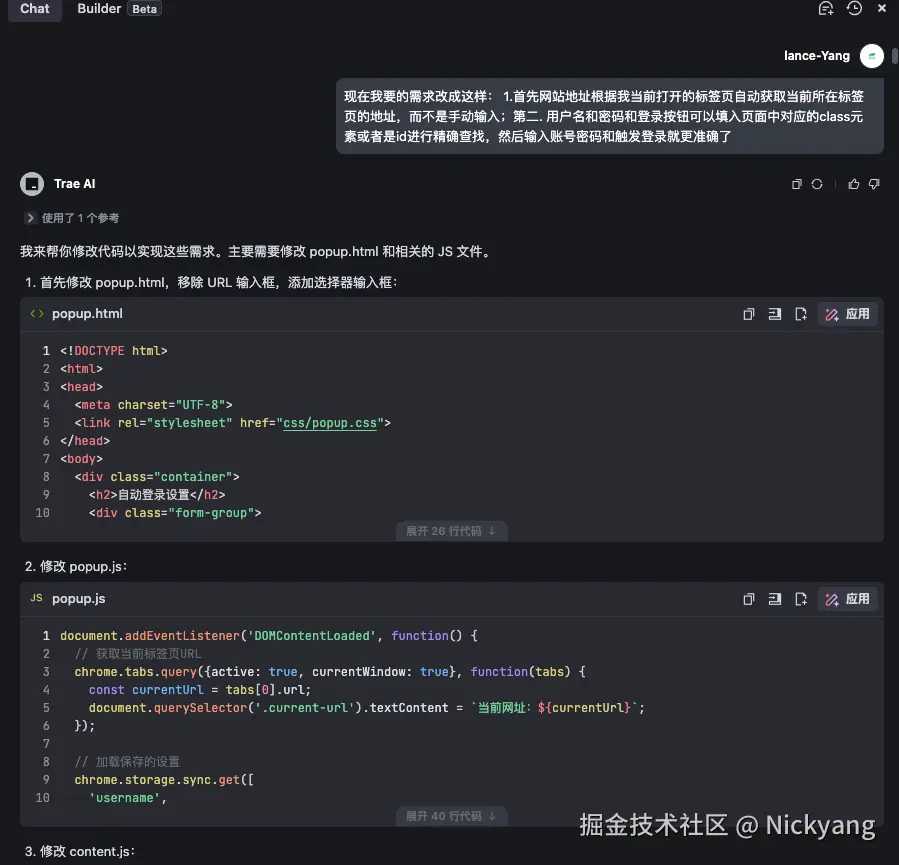Click popup.html file name header
The width and height of the screenshot is (899, 865).
click(x=87, y=314)
